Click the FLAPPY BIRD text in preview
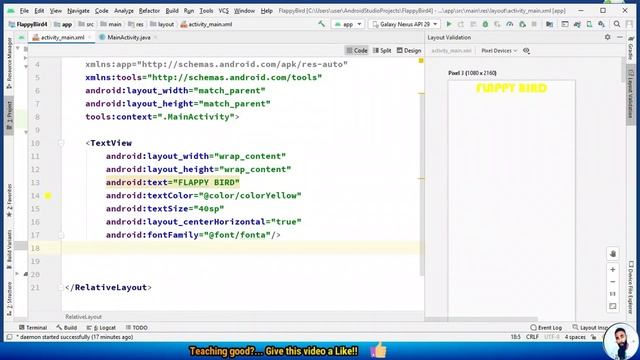 (511, 88)
